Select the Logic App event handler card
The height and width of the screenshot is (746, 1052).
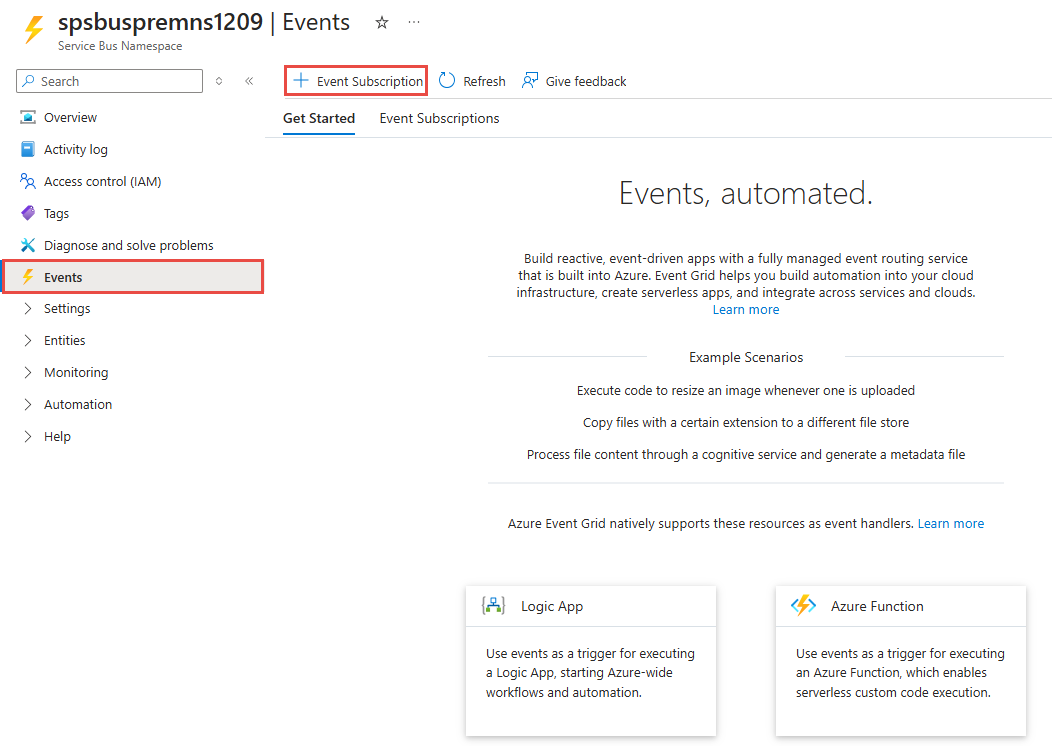[590, 660]
